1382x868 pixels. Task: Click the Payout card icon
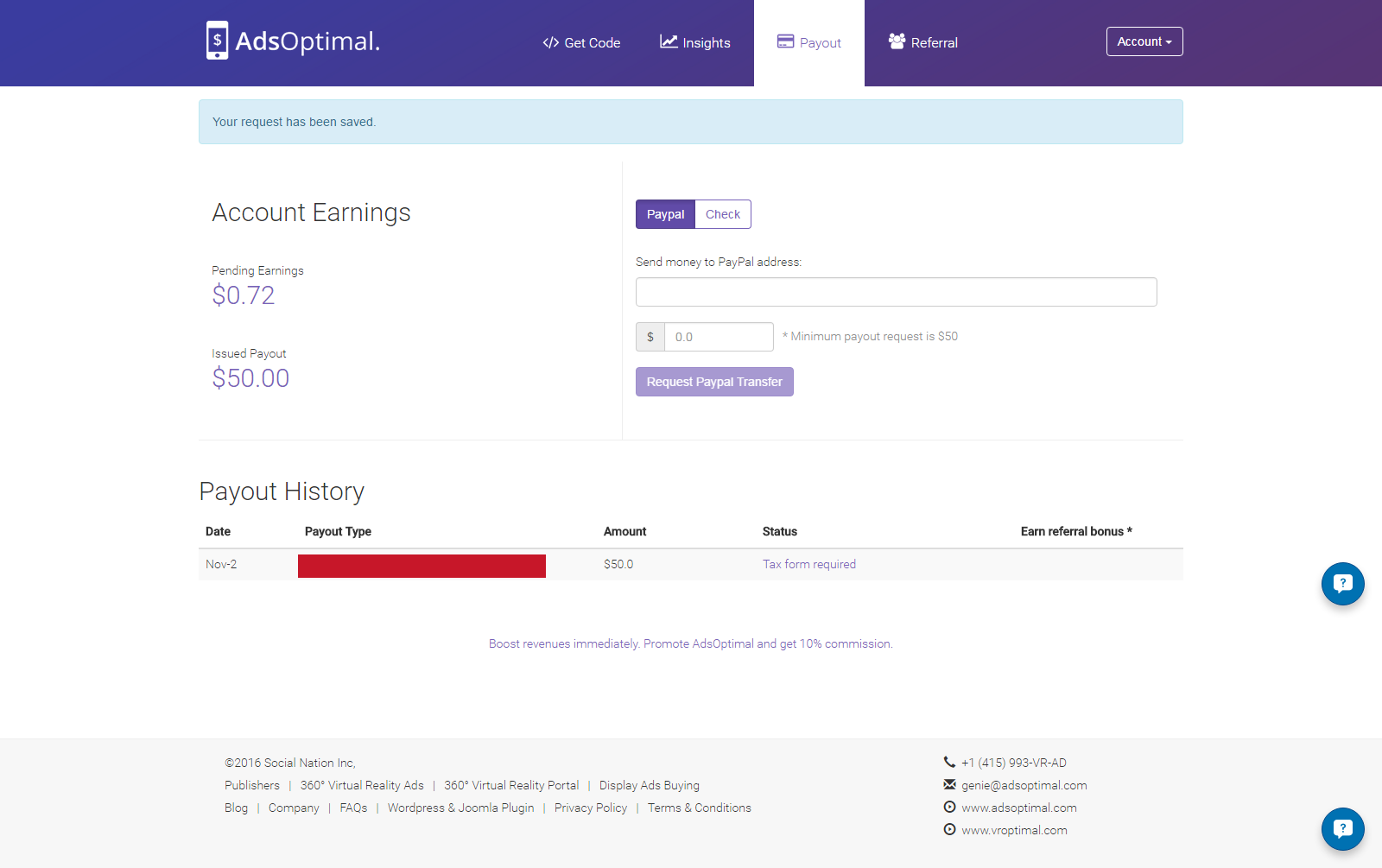[785, 41]
